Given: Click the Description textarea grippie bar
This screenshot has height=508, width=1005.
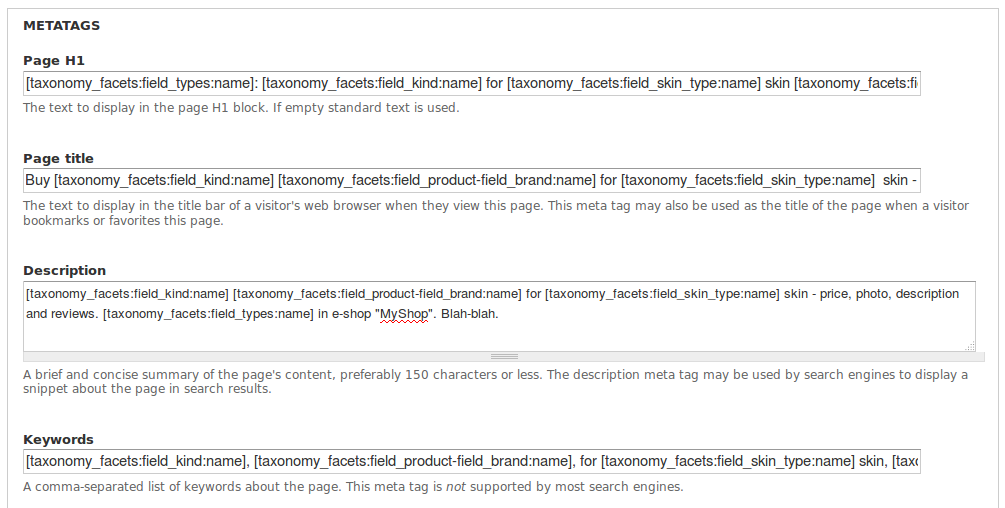Looking at the screenshot, I should point(504,356).
